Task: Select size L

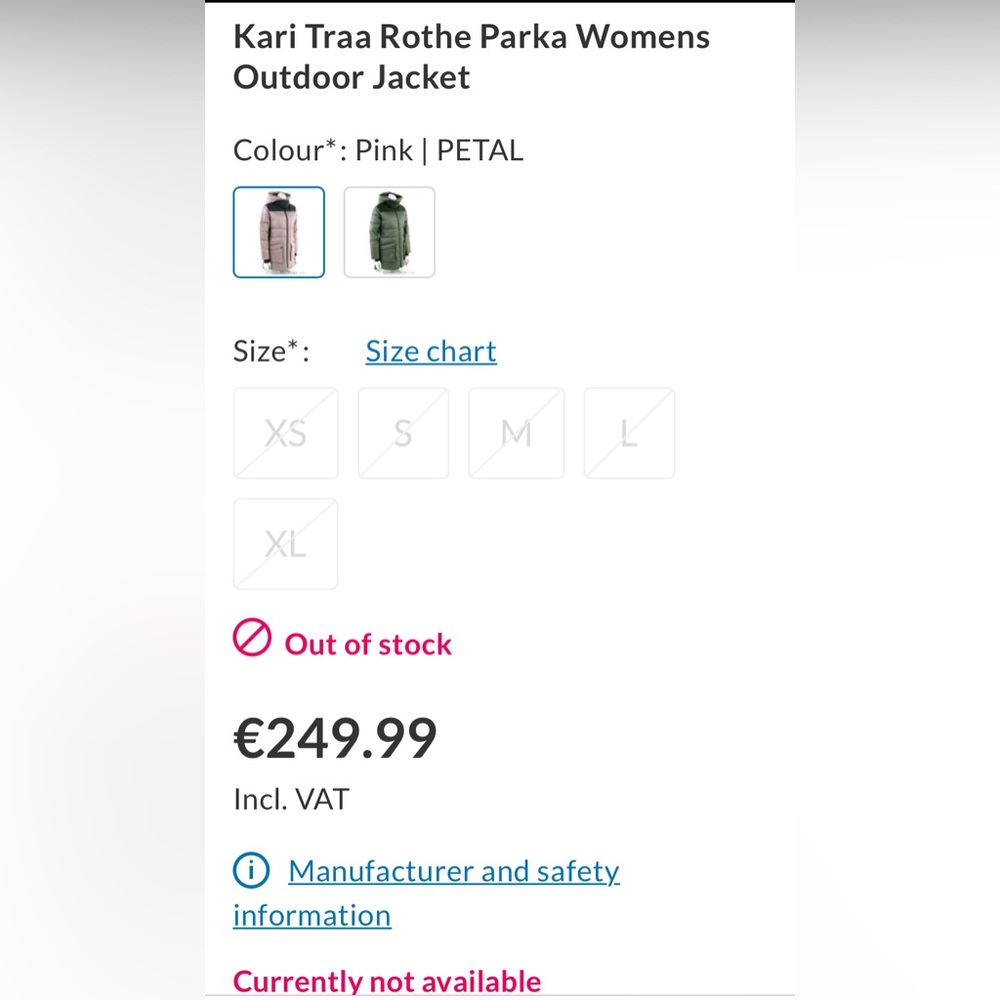Action: pyautogui.click(x=629, y=432)
